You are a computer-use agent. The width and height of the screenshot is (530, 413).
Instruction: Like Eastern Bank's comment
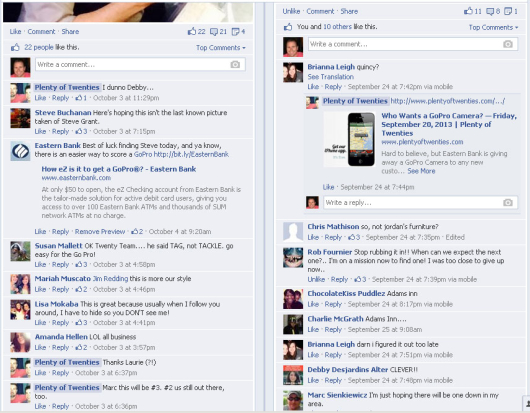40,232
